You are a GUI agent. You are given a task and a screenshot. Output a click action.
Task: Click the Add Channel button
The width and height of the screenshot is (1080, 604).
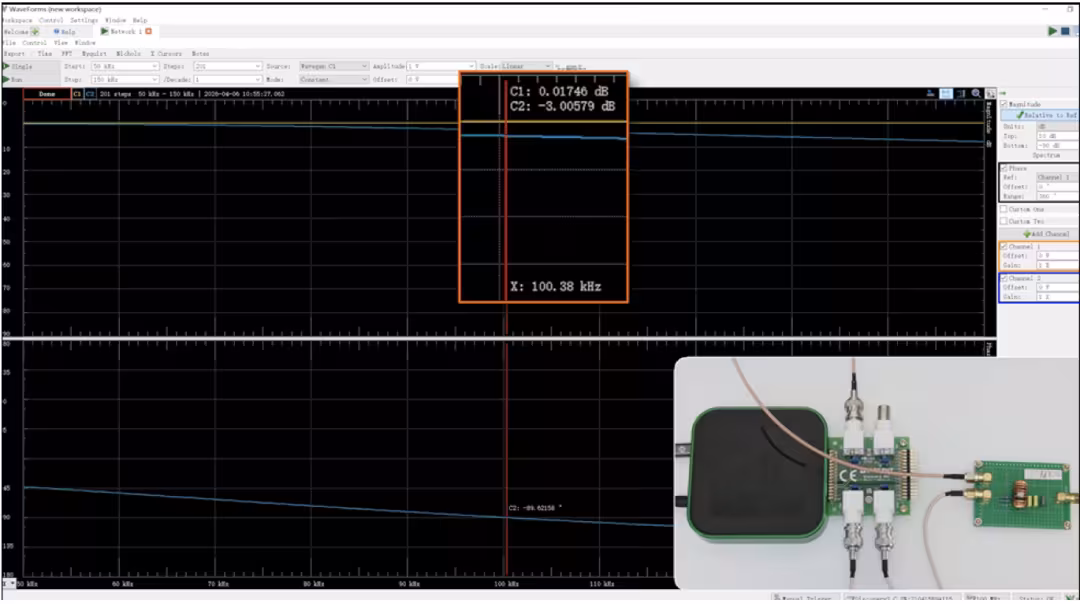[1040, 234]
